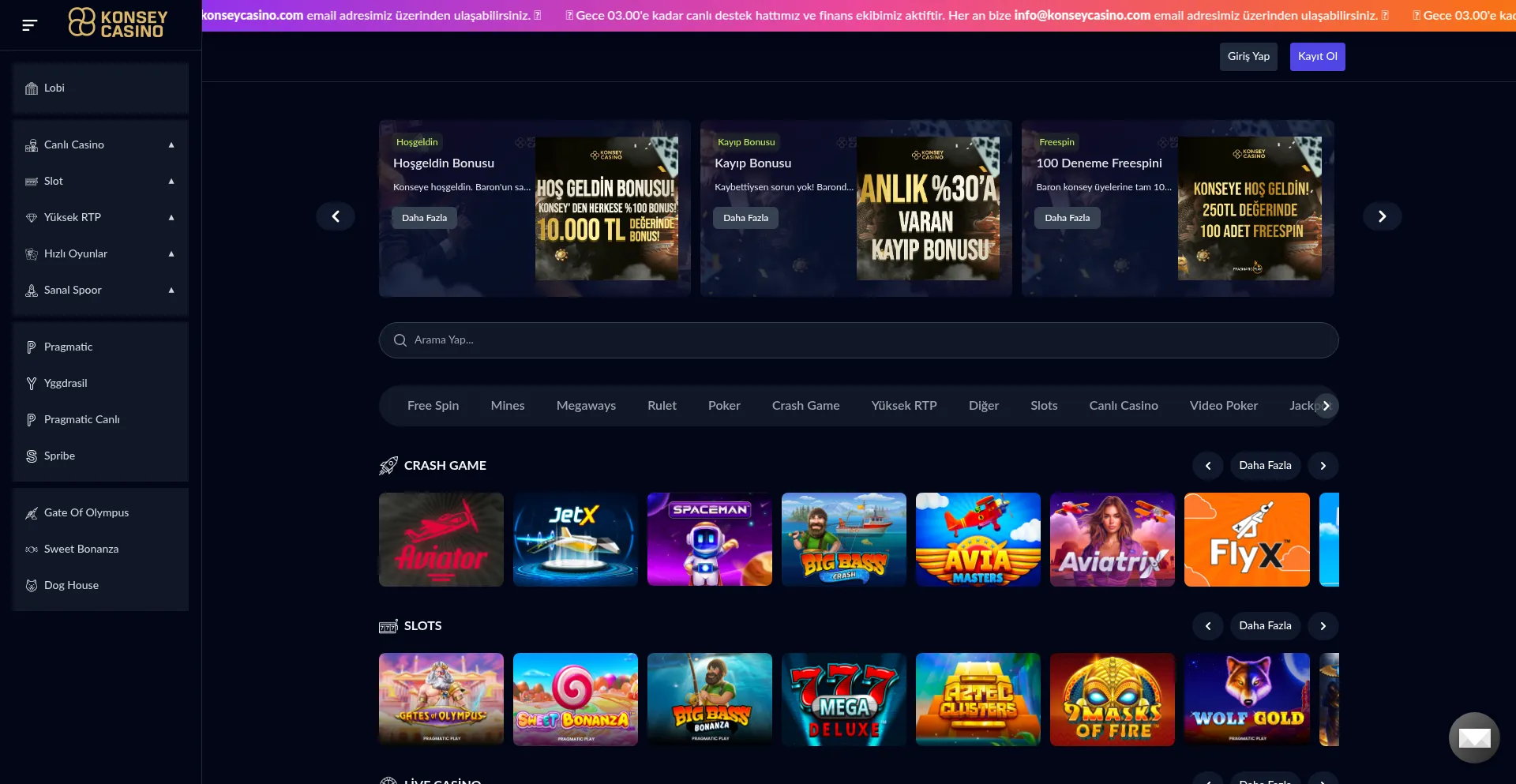Expand the Sanal Spoor section
1516x784 pixels.
pyautogui.click(x=171, y=291)
